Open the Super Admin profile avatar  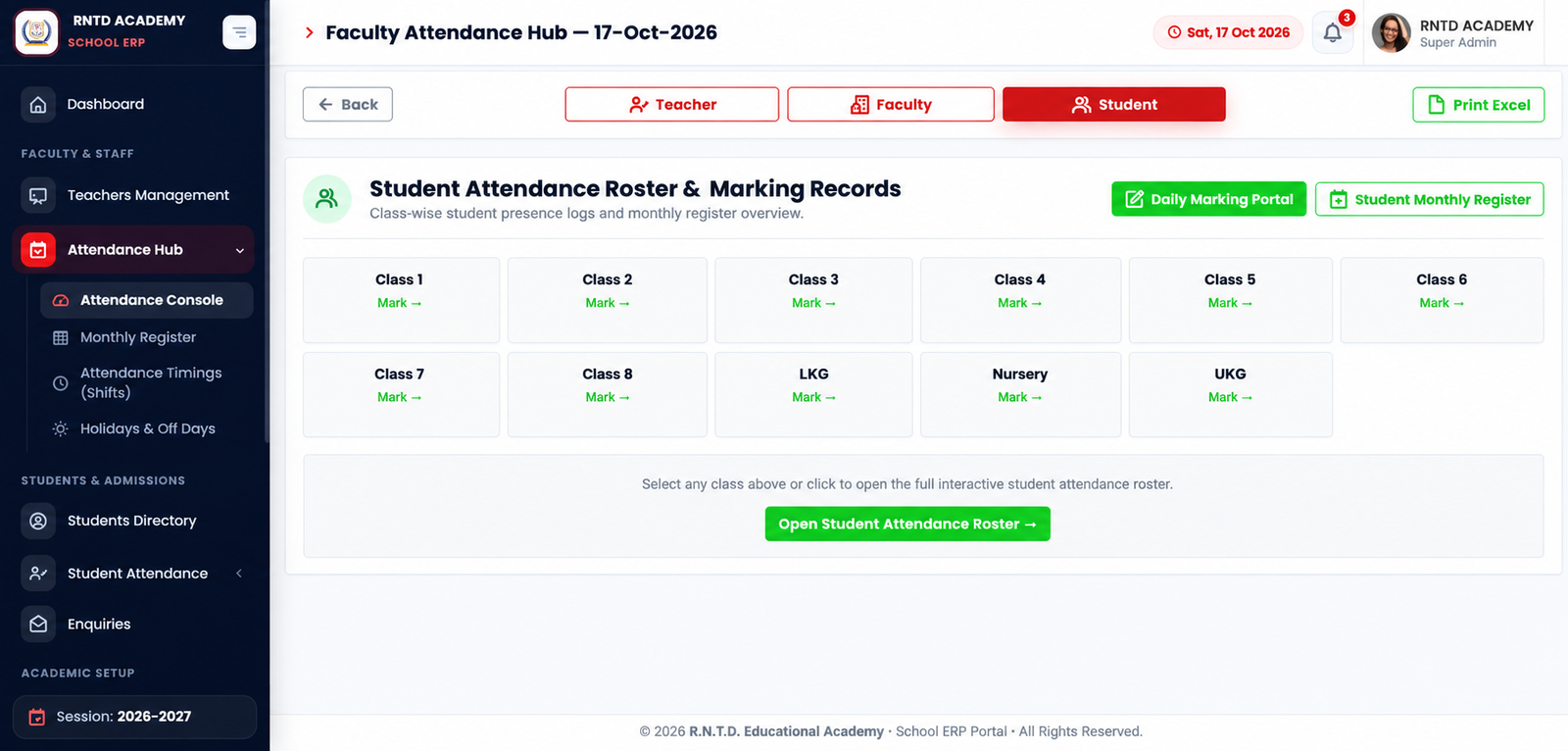tap(1391, 33)
